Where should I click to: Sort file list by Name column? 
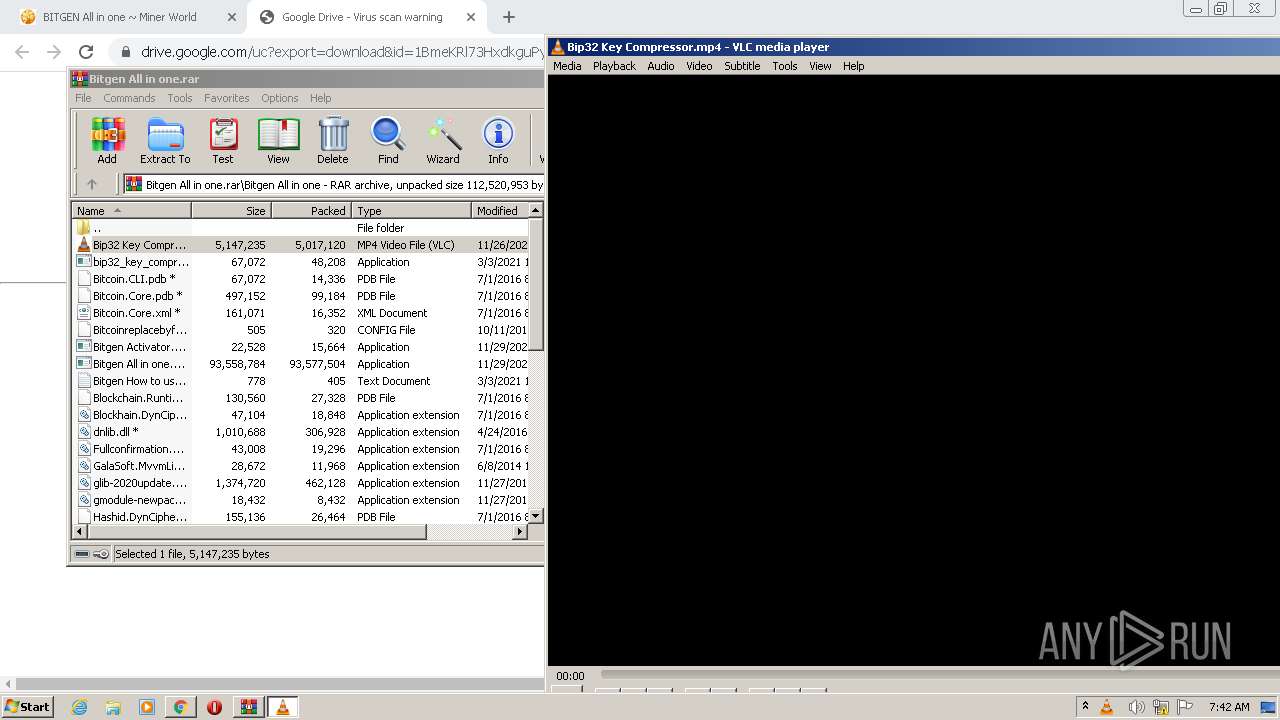click(131, 210)
